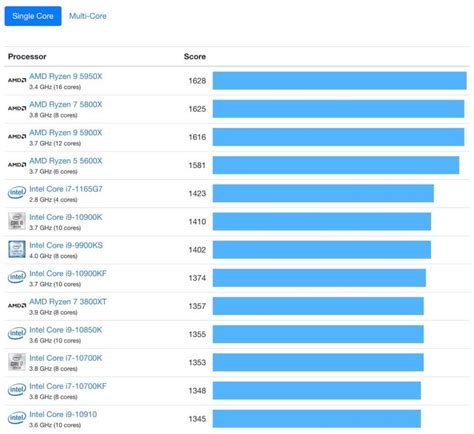Click the 3.7 GHz (6 cores) spec text
This screenshot has height=434, width=474.
point(53,172)
